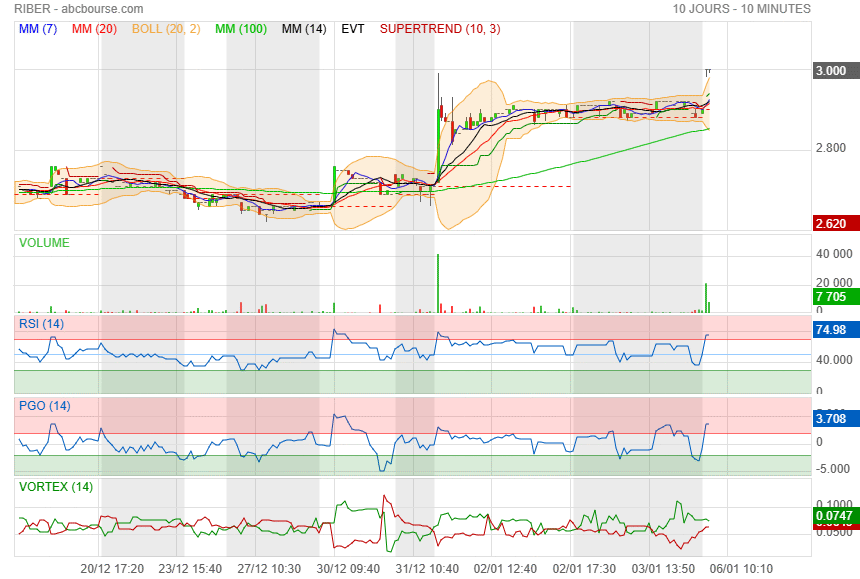This screenshot has width=860, height=579.
Task: Toggle the MM (7) legend entry
Action: pyautogui.click(x=38, y=29)
